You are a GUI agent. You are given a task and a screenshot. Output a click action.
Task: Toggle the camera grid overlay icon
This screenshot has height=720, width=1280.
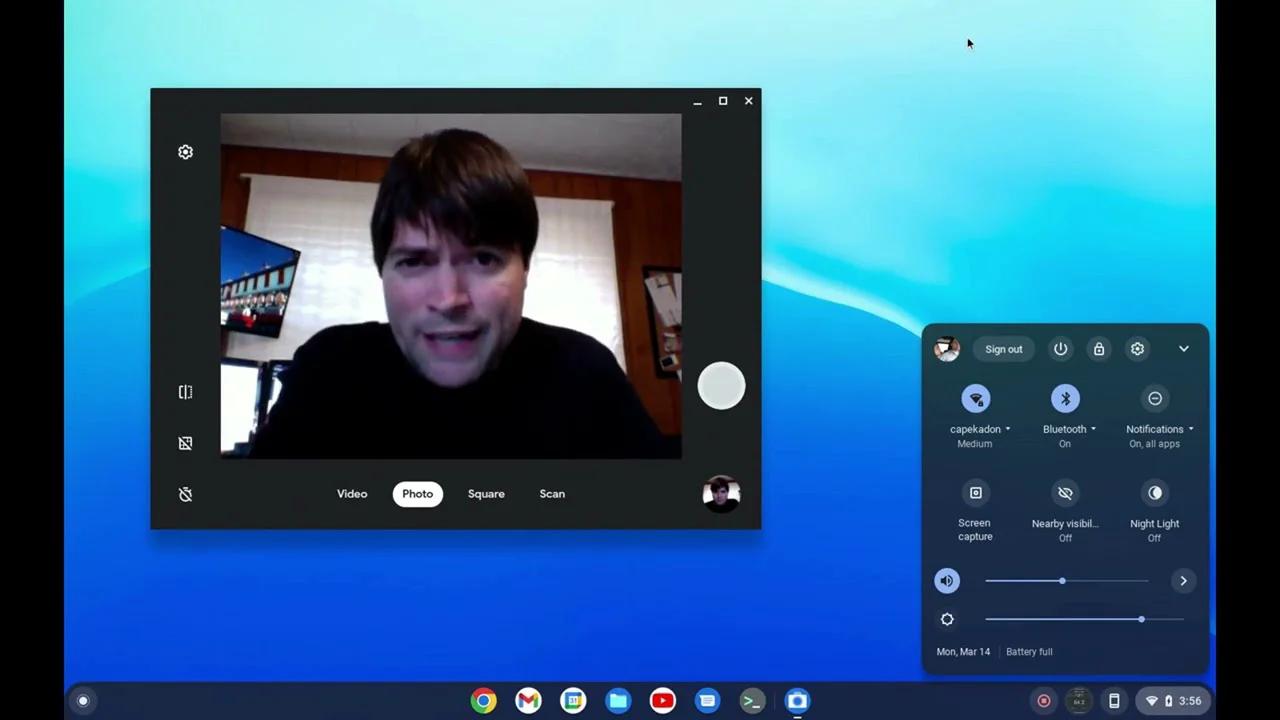(x=185, y=443)
